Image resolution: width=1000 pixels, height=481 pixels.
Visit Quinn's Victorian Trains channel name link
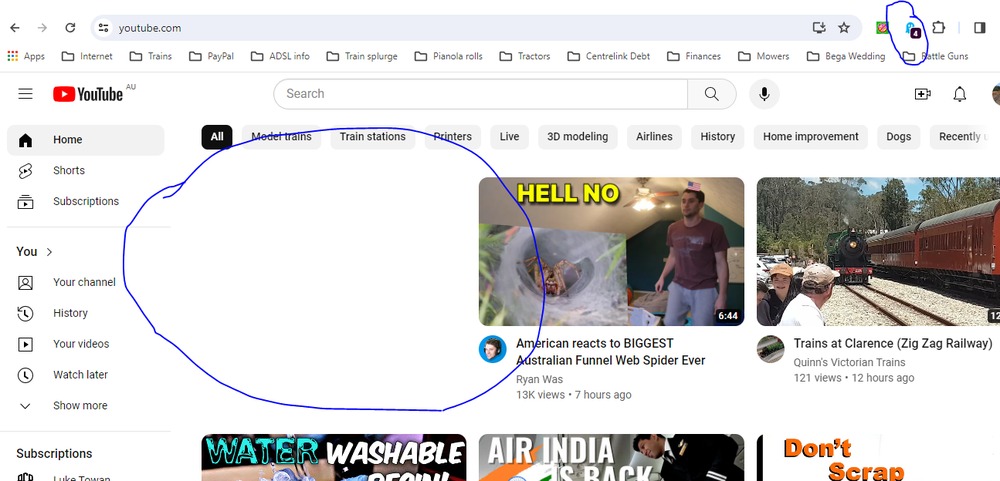[x=849, y=362]
